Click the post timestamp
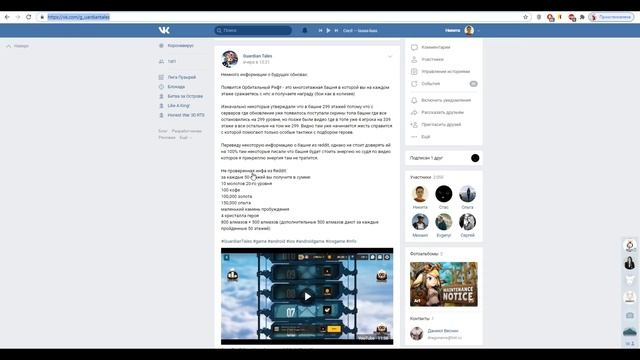 [256, 62]
